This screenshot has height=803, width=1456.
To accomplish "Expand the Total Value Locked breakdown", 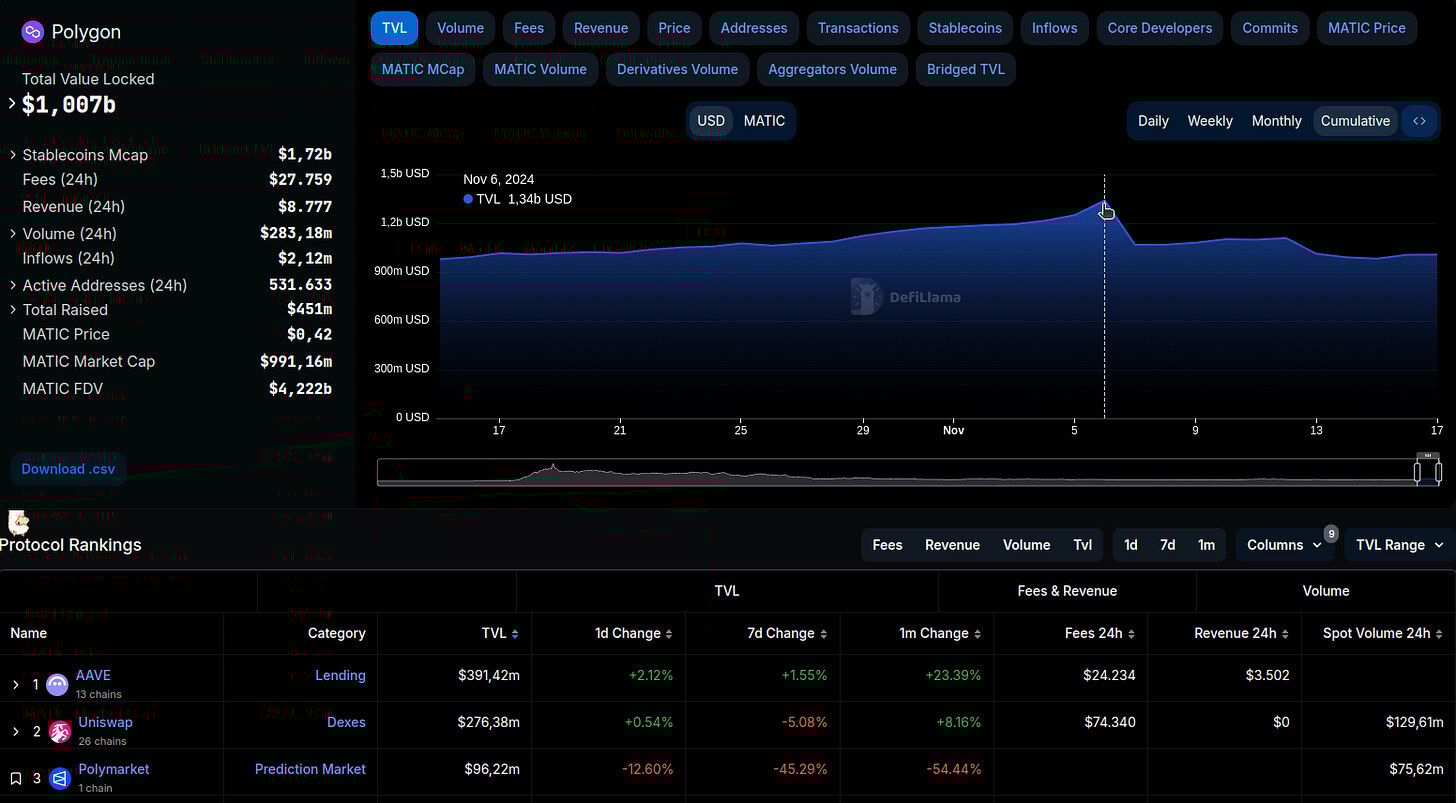I will (x=13, y=103).
